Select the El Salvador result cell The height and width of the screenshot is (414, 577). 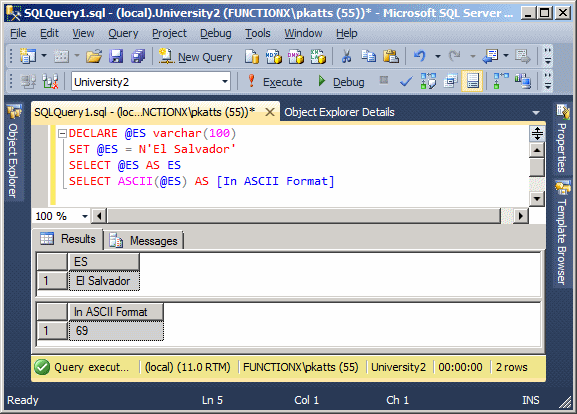104,281
